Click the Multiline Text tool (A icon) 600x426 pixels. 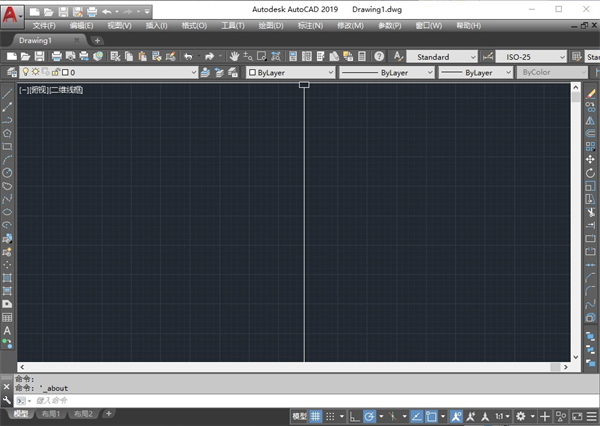click(x=8, y=330)
